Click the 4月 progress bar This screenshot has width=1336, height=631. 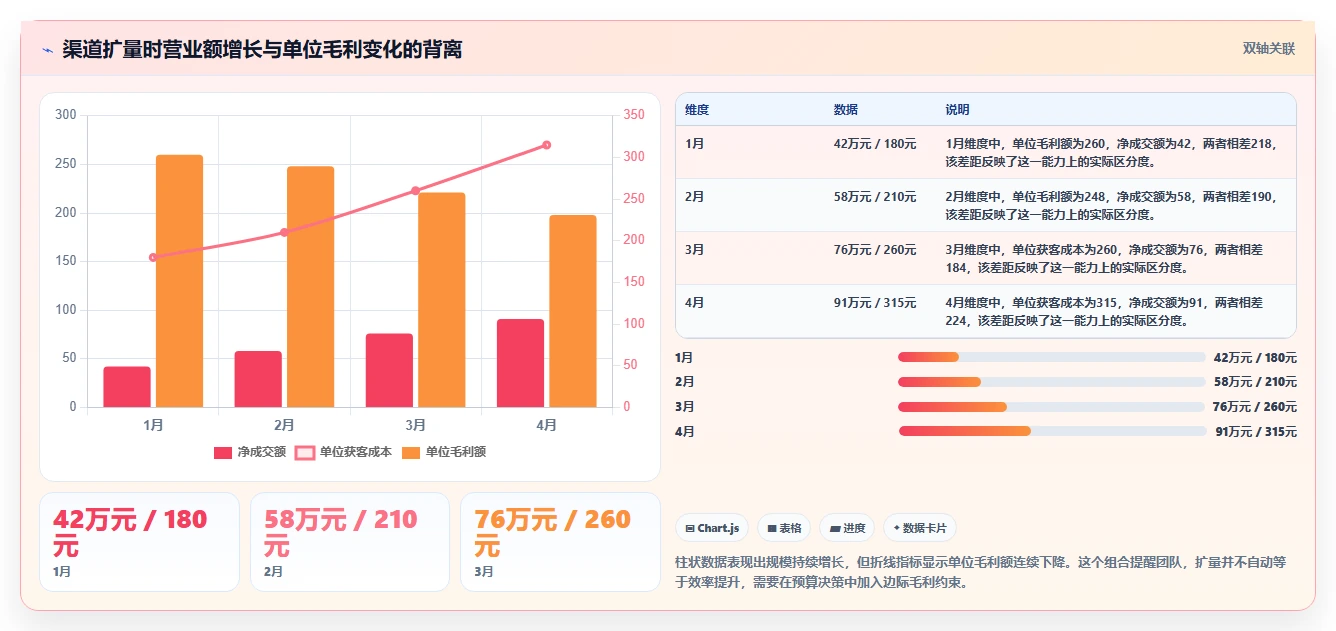coord(1052,431)
